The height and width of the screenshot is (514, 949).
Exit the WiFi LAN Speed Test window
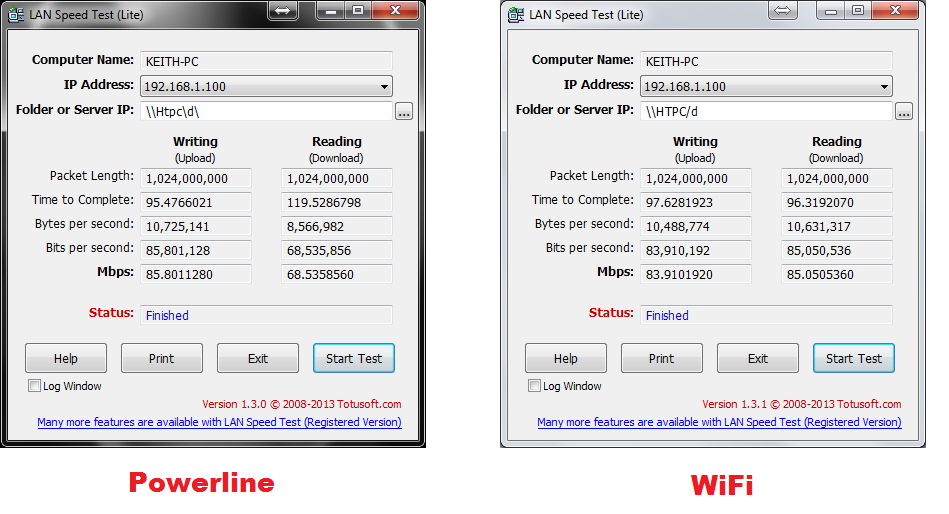tap(758, 358)
